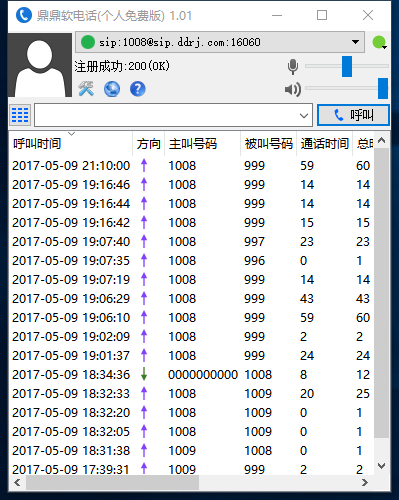The image size is (399, 500).
Task: Open the settings tools icon
Action: 86,89
